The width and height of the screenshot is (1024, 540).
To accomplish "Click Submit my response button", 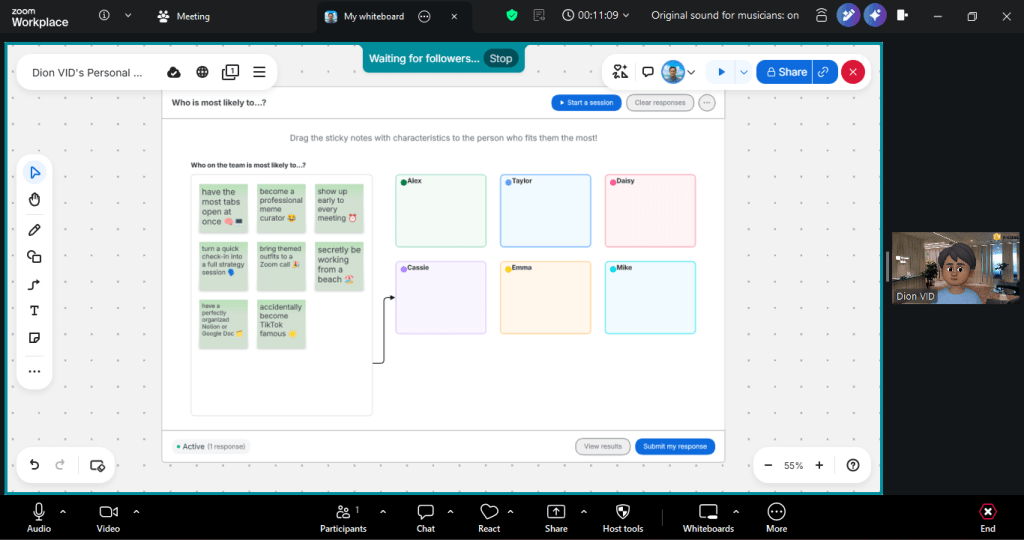I will 675,447.
